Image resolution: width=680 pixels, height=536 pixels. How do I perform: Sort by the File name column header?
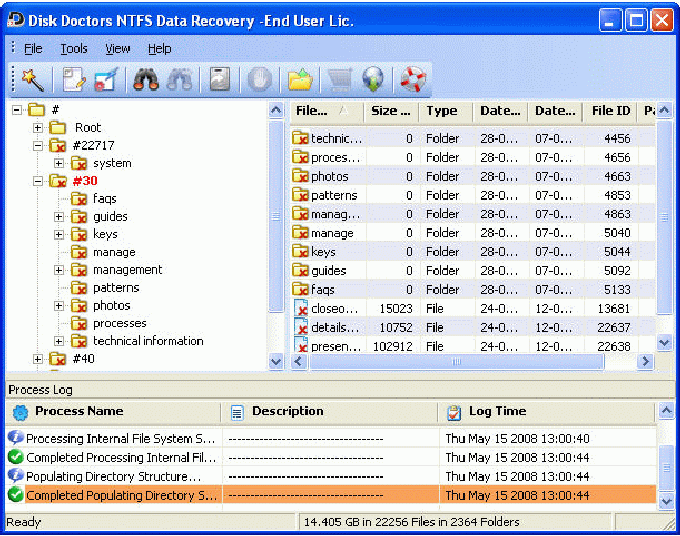(x=327, y=111)
